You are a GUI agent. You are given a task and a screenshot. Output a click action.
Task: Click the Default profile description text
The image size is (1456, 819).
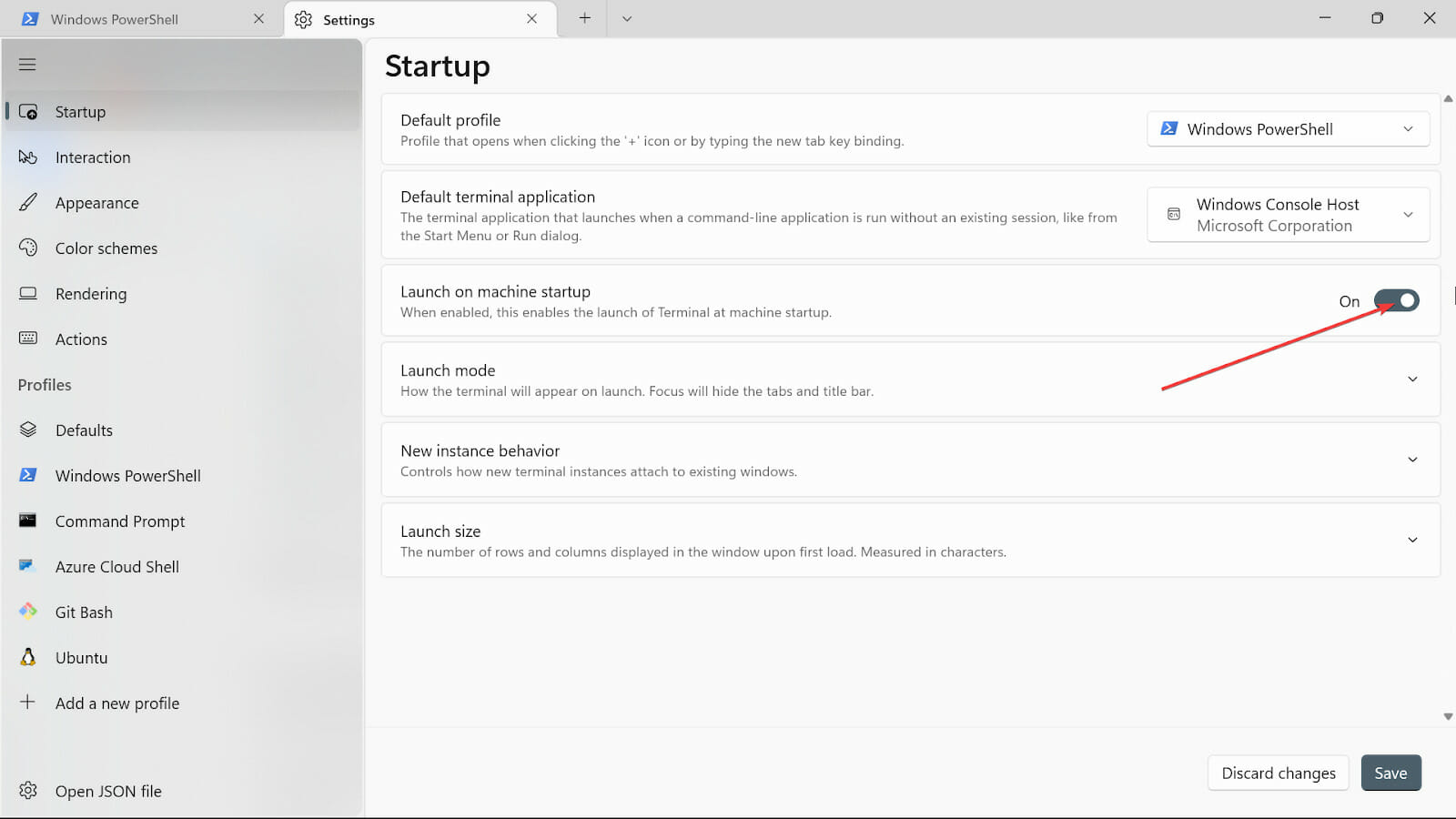pyautogui.click(x=652, y=141)
